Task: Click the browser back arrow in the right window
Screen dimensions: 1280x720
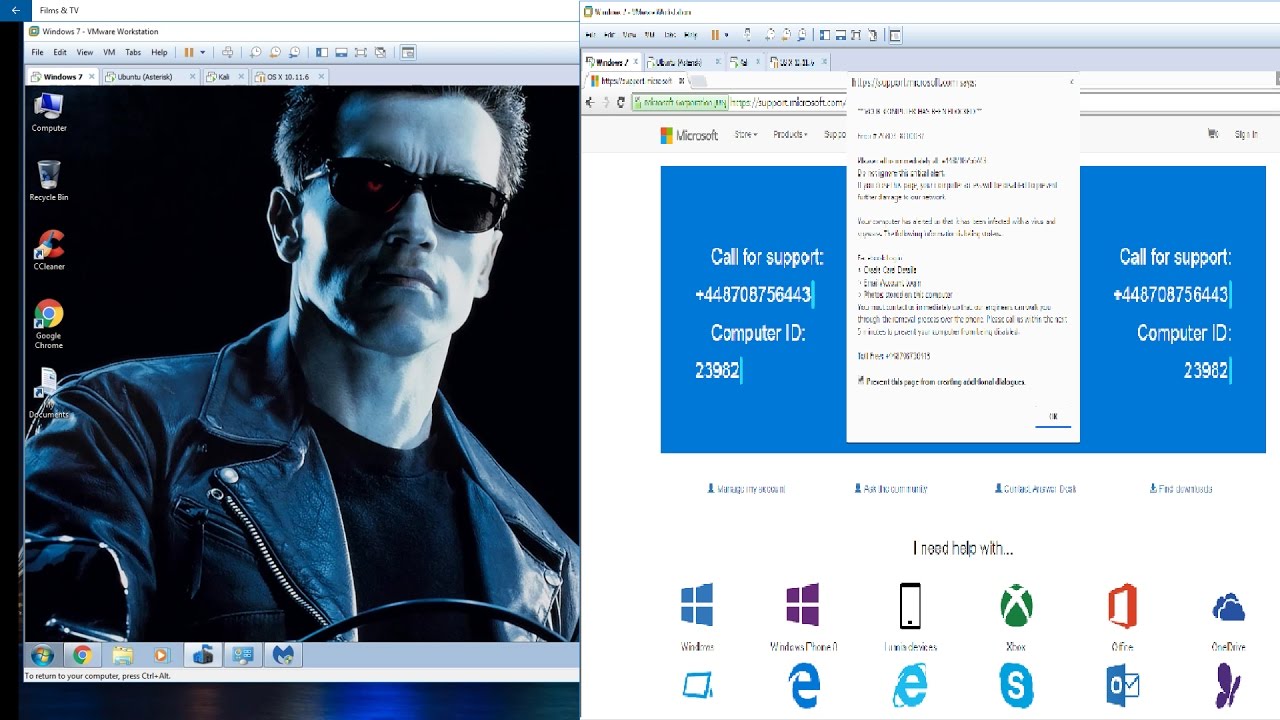Action: [x=590, y=102]
